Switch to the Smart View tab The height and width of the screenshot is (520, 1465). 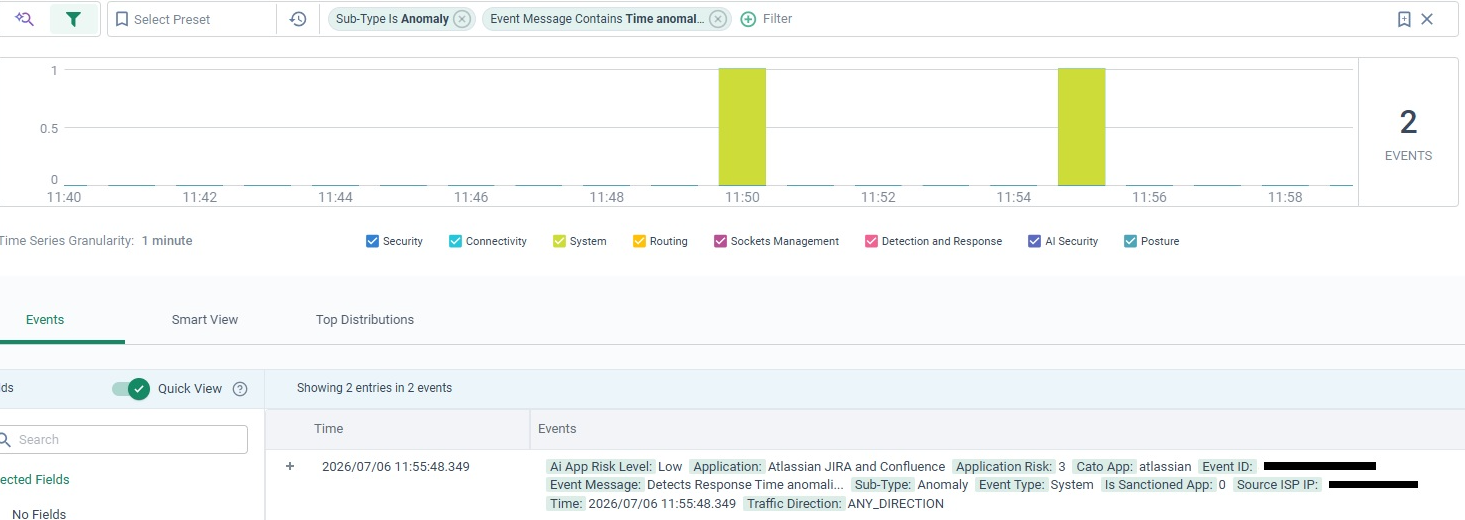pyautogui.click(x=205, y=320)
